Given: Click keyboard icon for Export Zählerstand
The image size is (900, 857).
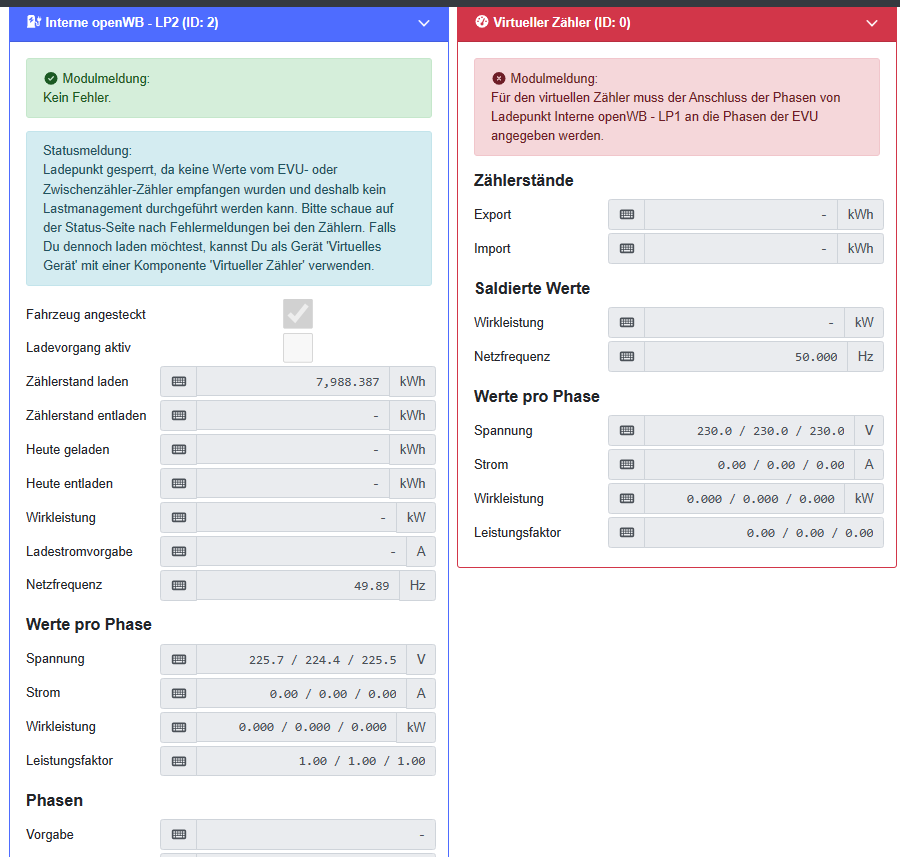Looking at the screenshot, I should [x=627, y=215].
